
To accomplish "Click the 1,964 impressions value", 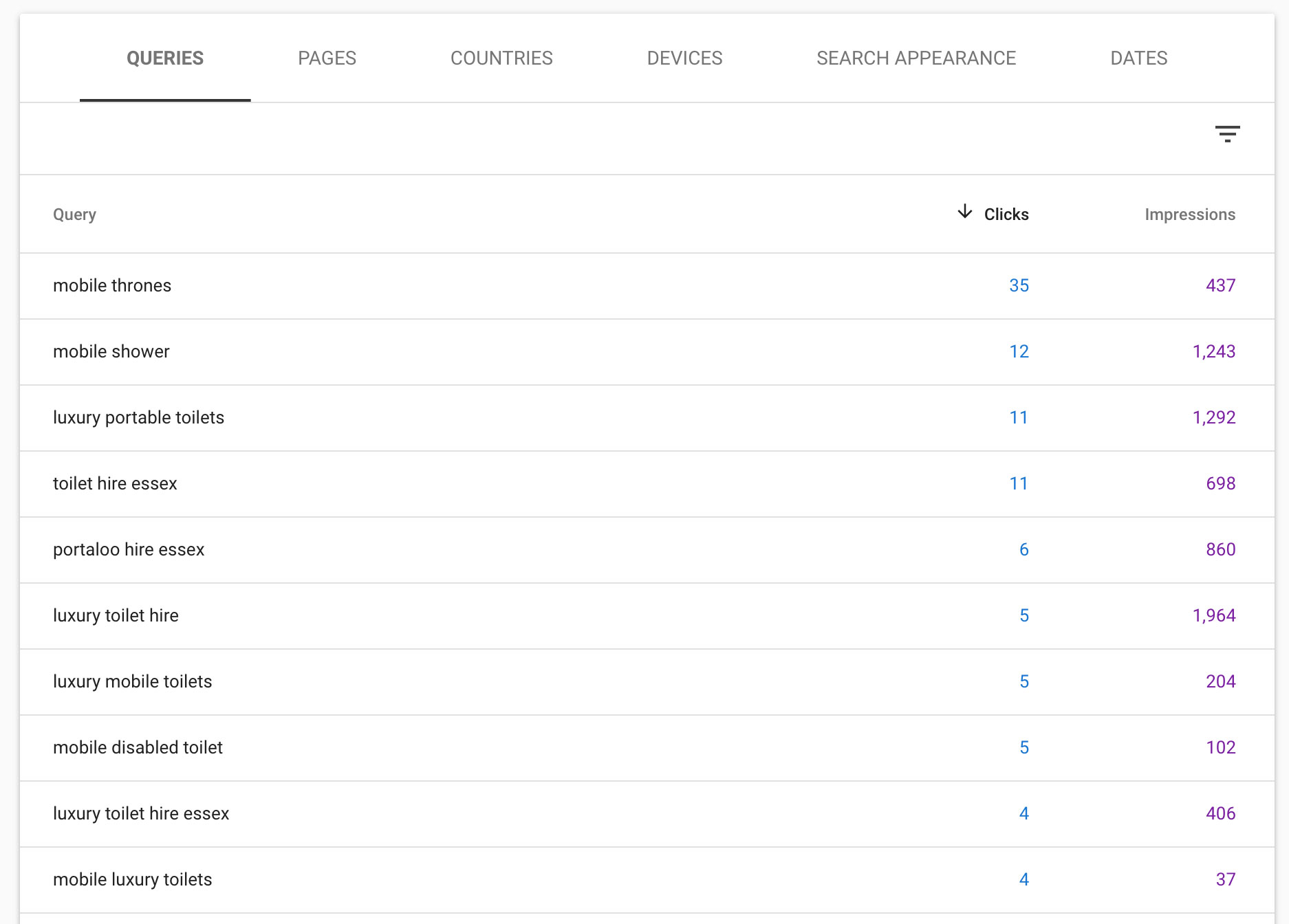I will [x=1213, y=615].
